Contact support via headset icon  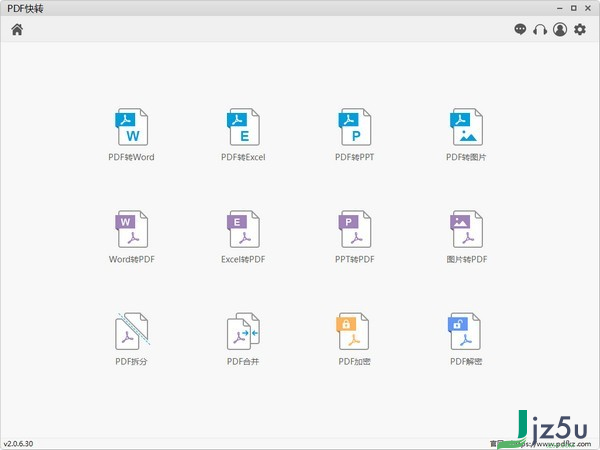(540, 29)
